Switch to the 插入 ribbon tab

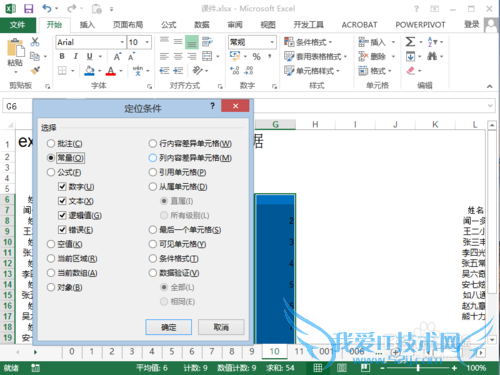(x=87, y=25)
